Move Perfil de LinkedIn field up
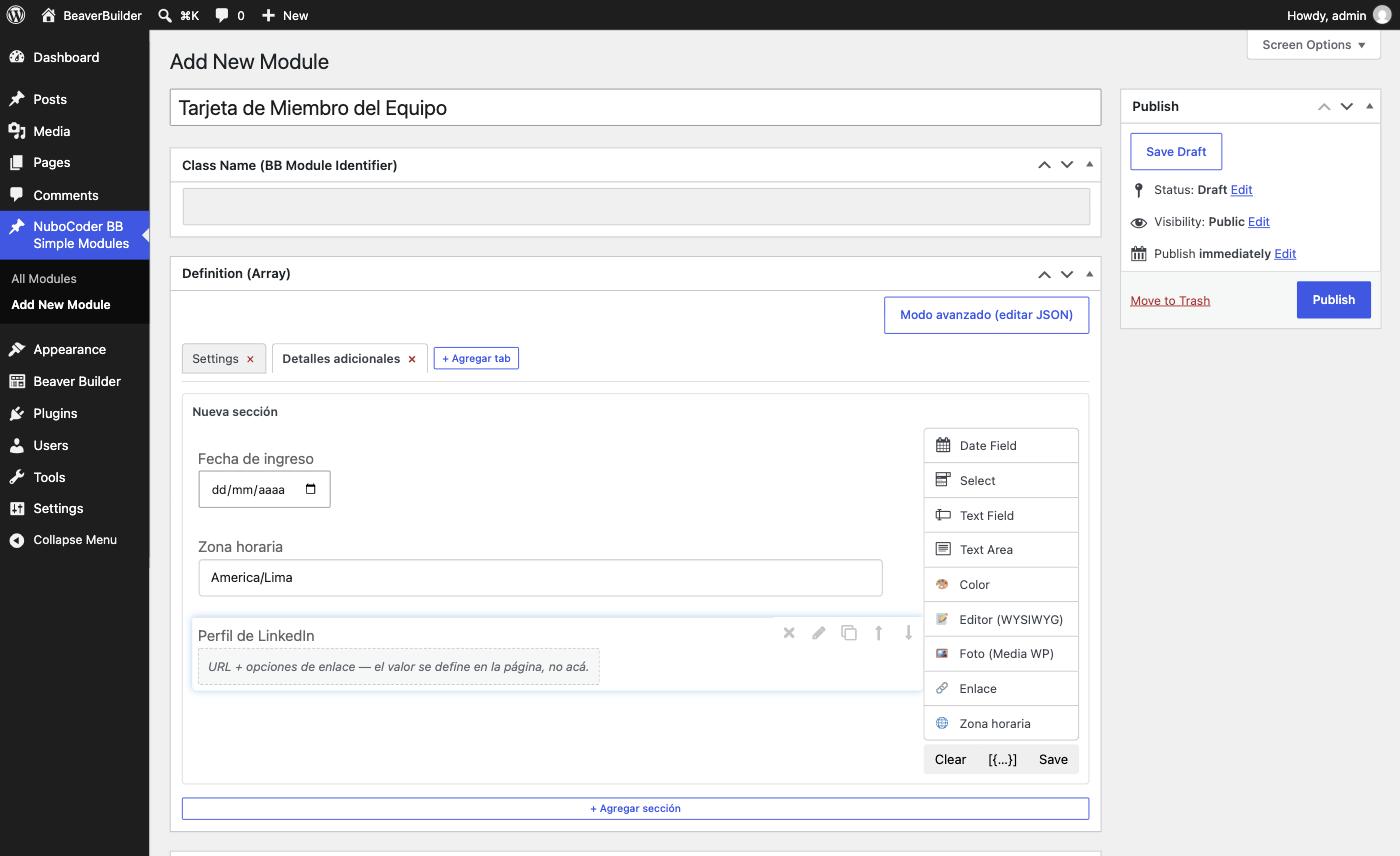This screenshot has height=856, width=1400. tap(879, 633)
